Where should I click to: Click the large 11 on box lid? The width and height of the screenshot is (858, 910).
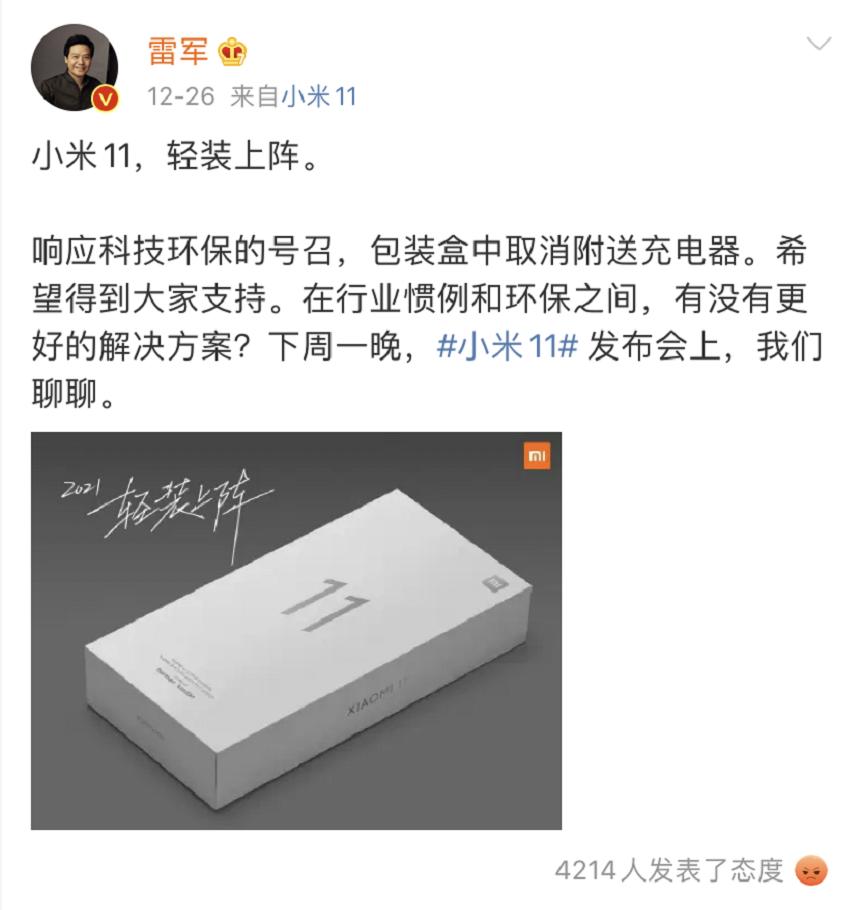tap(326, 605)
